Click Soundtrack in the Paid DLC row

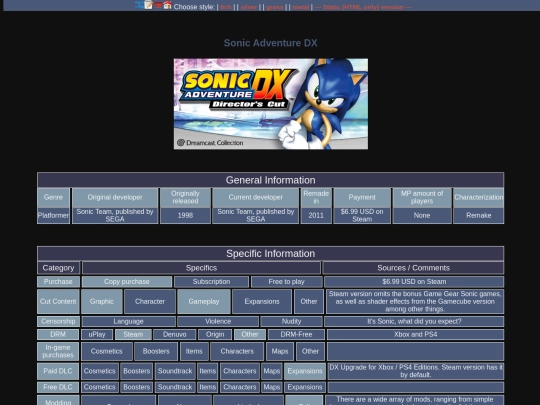click(x=175, y=371)
